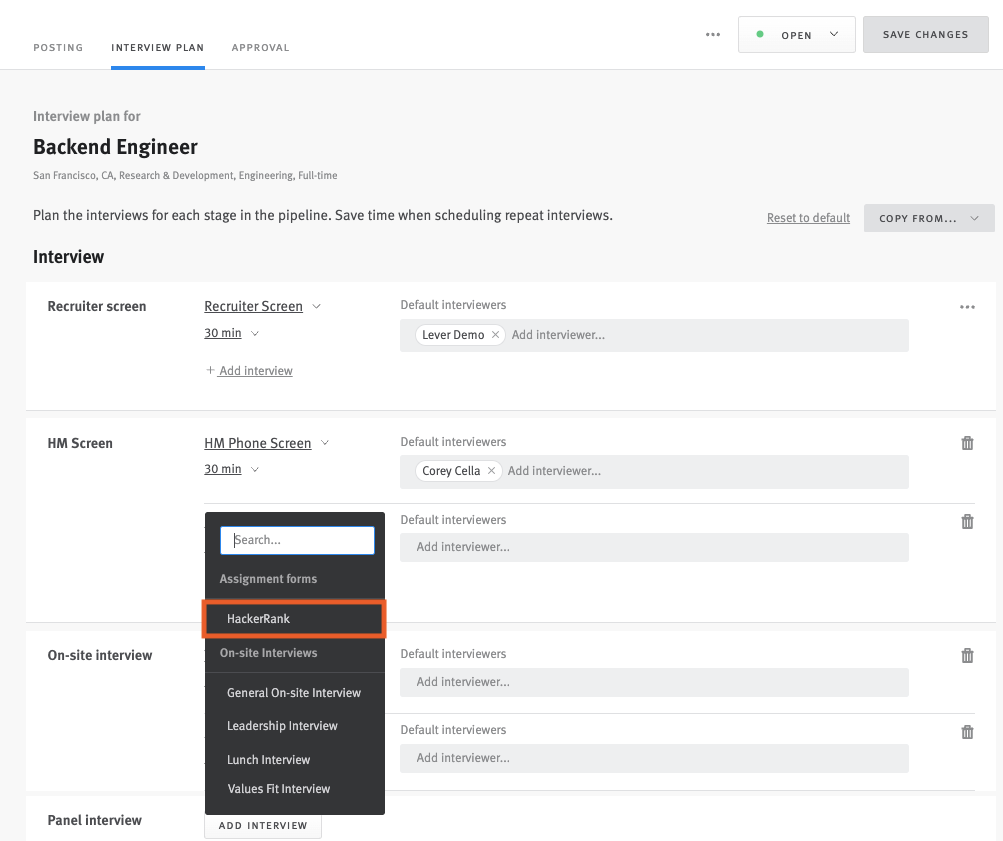Switch to the APPROVAL tab
1003x841 pixels.
pos(260,47)
